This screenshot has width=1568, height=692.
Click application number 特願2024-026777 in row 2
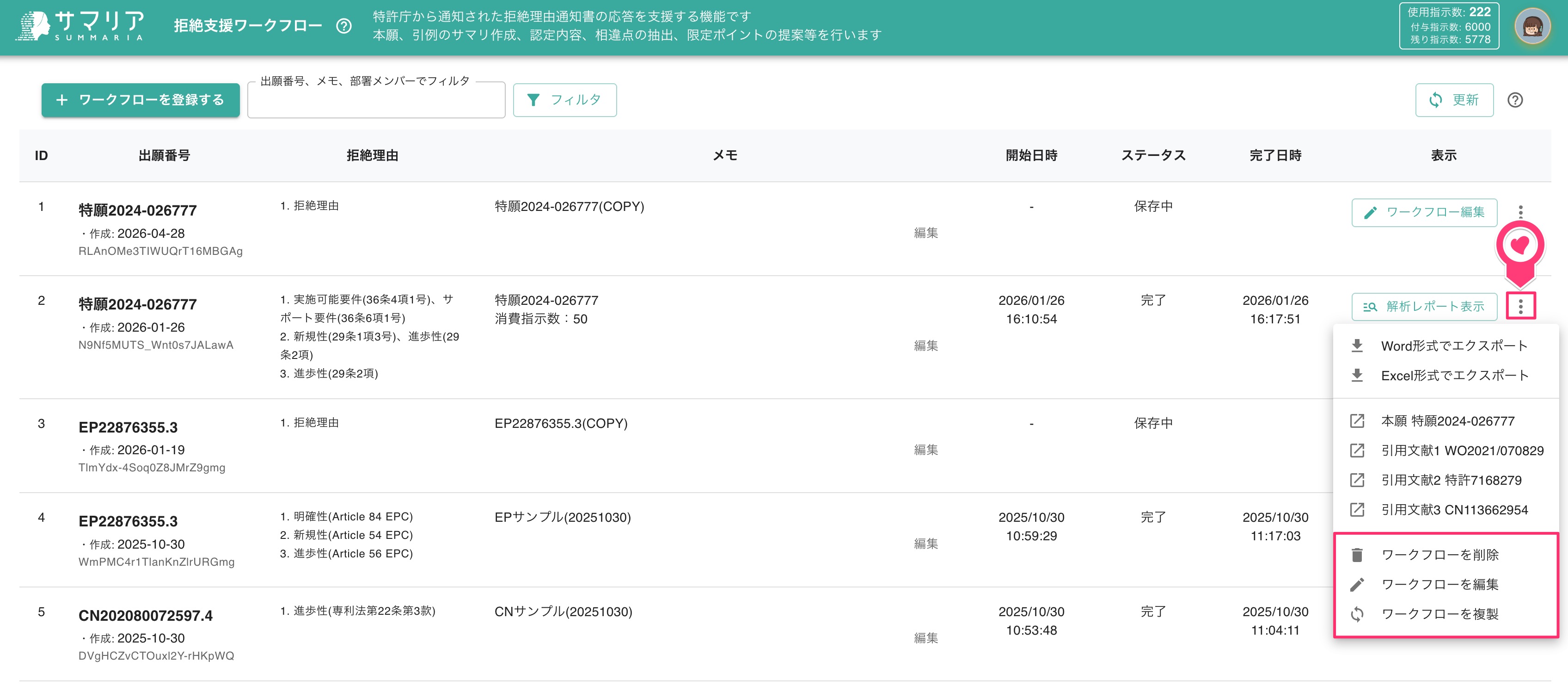(x=138, y=304)
